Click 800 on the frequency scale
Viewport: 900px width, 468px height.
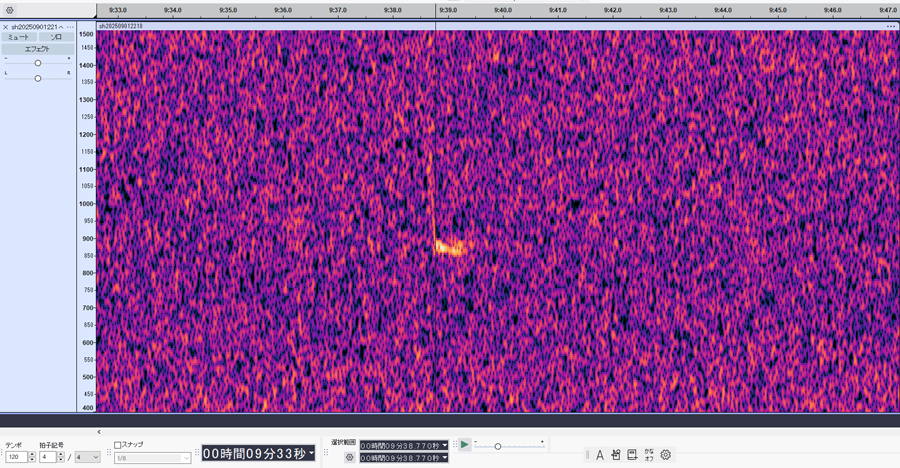88,273
